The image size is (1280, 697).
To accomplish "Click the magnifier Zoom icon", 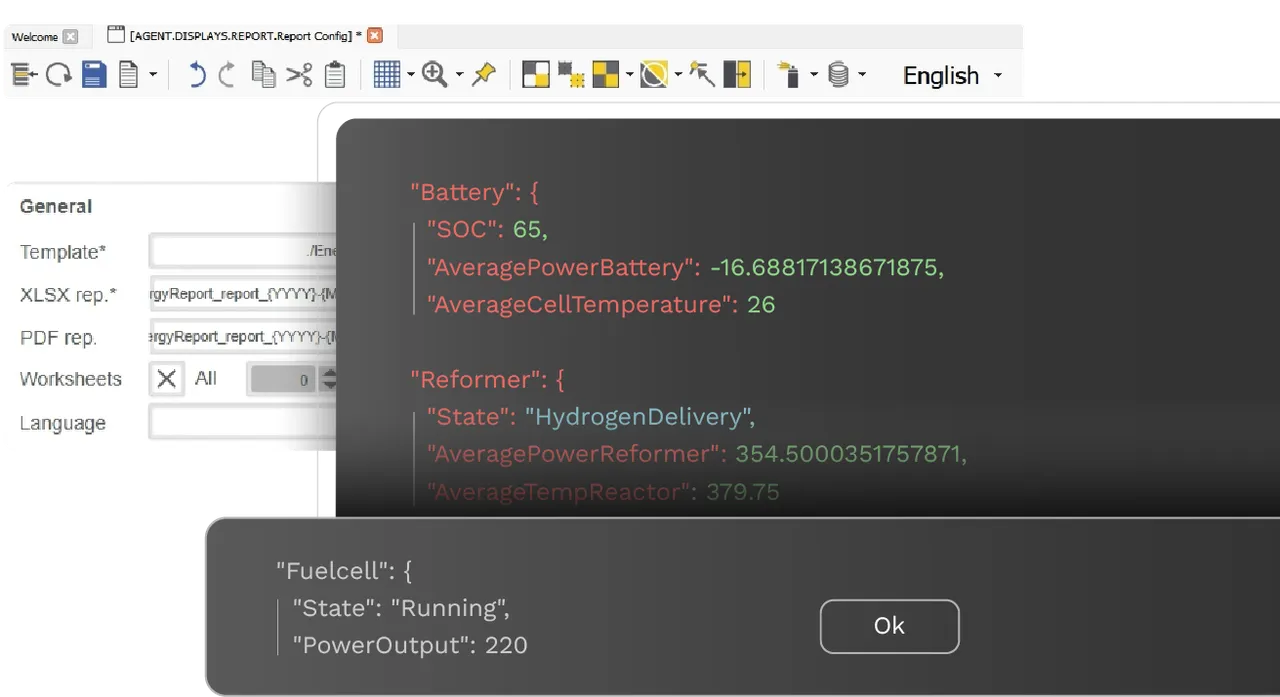I will pos(435,75).
